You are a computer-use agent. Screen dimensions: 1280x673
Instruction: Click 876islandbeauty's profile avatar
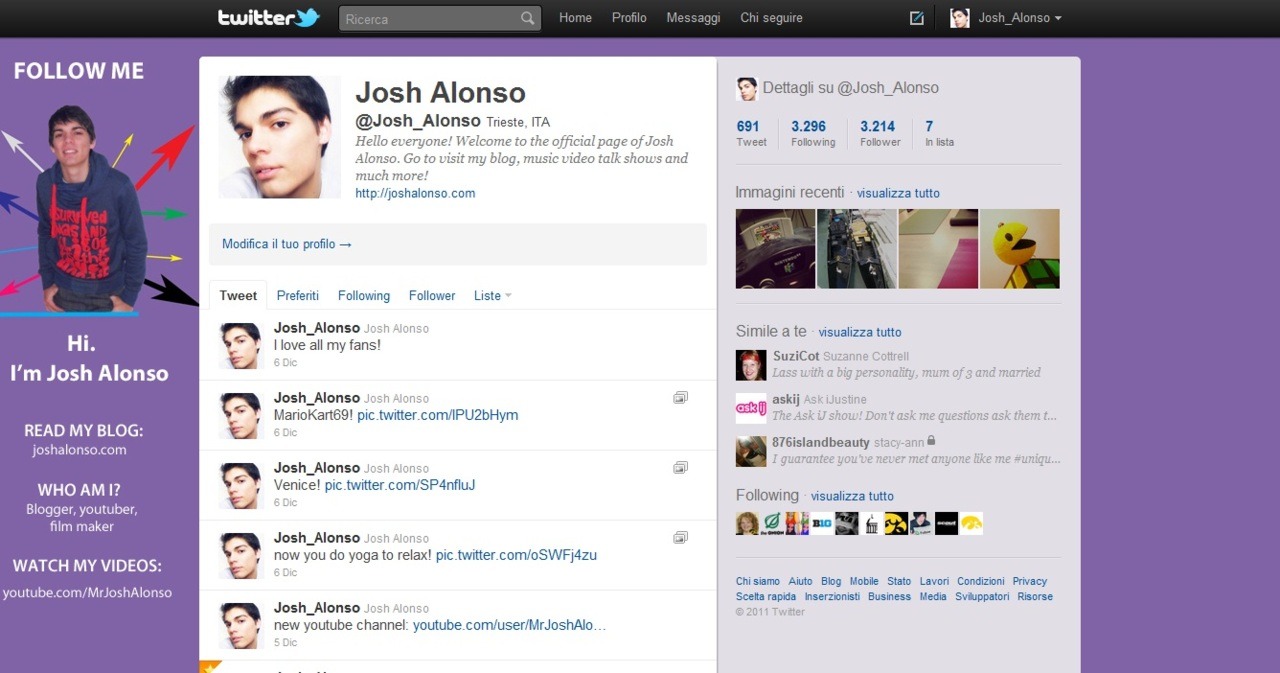pos(751,451)
